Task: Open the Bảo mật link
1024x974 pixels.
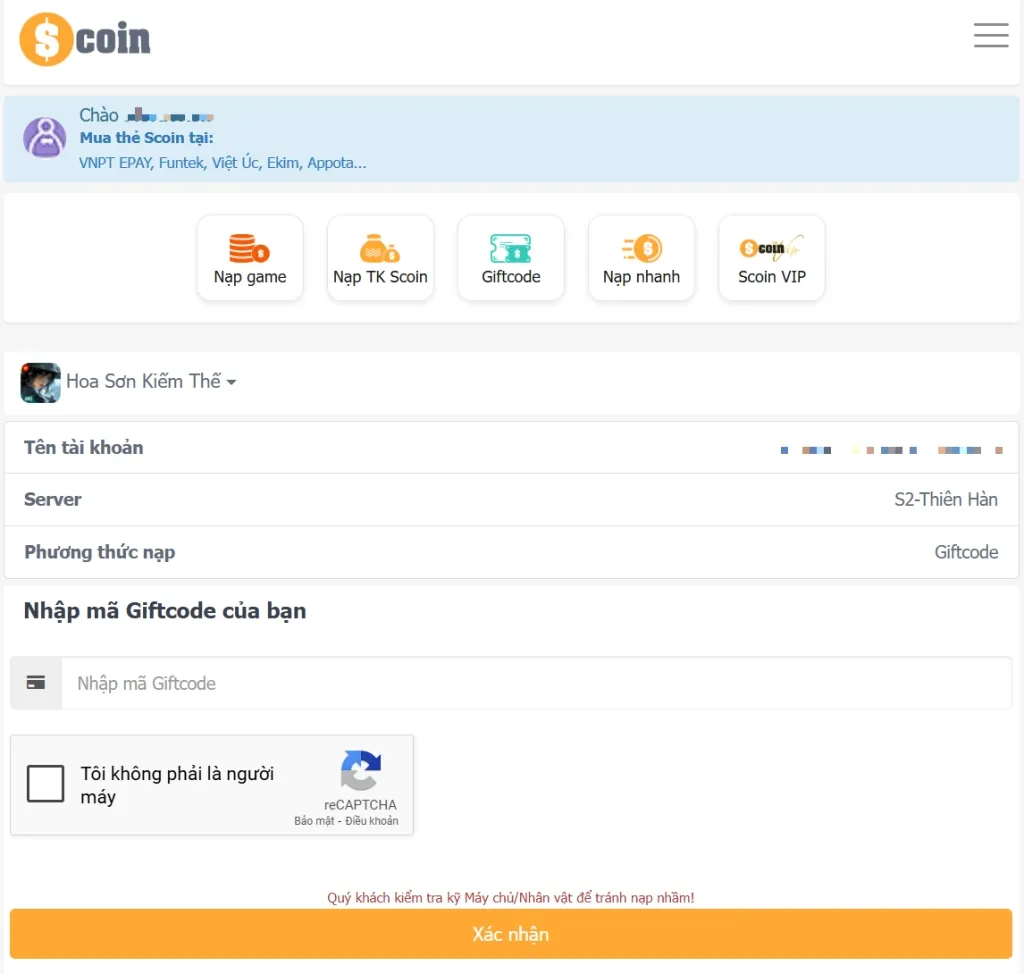Action: click(x=314, y=820)
